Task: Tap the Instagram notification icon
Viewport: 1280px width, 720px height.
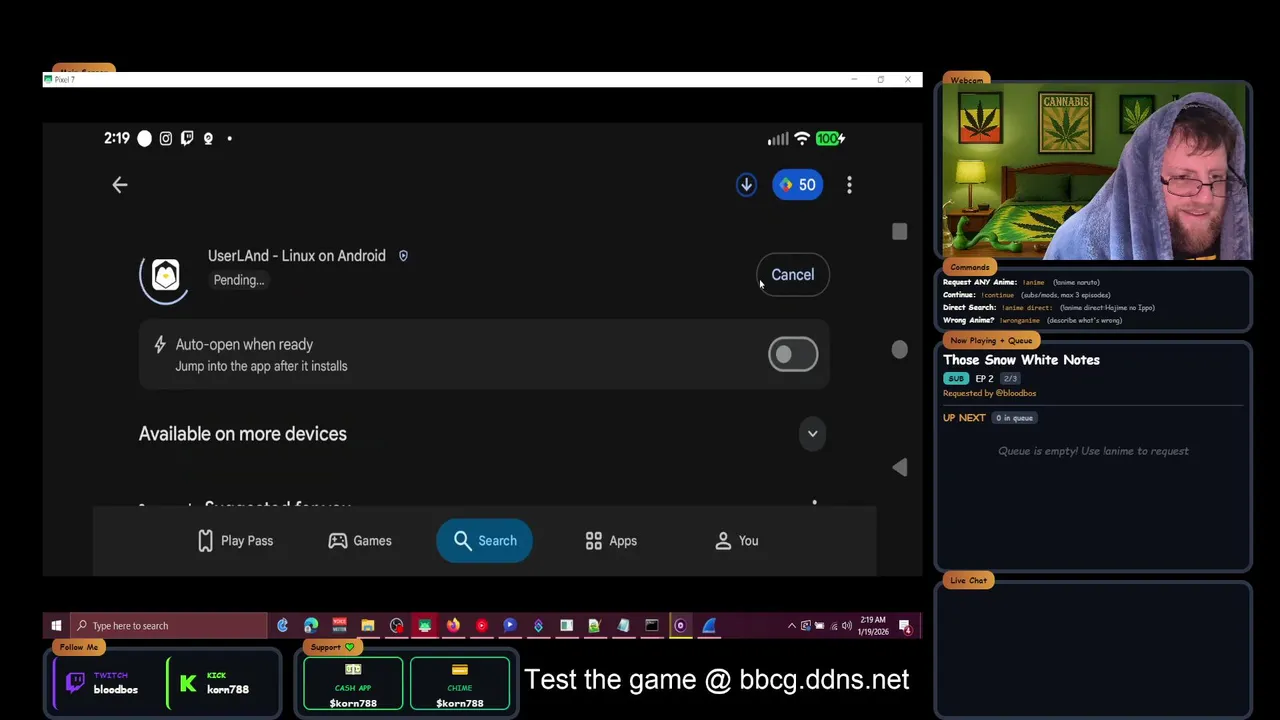Action: [165, 138]
